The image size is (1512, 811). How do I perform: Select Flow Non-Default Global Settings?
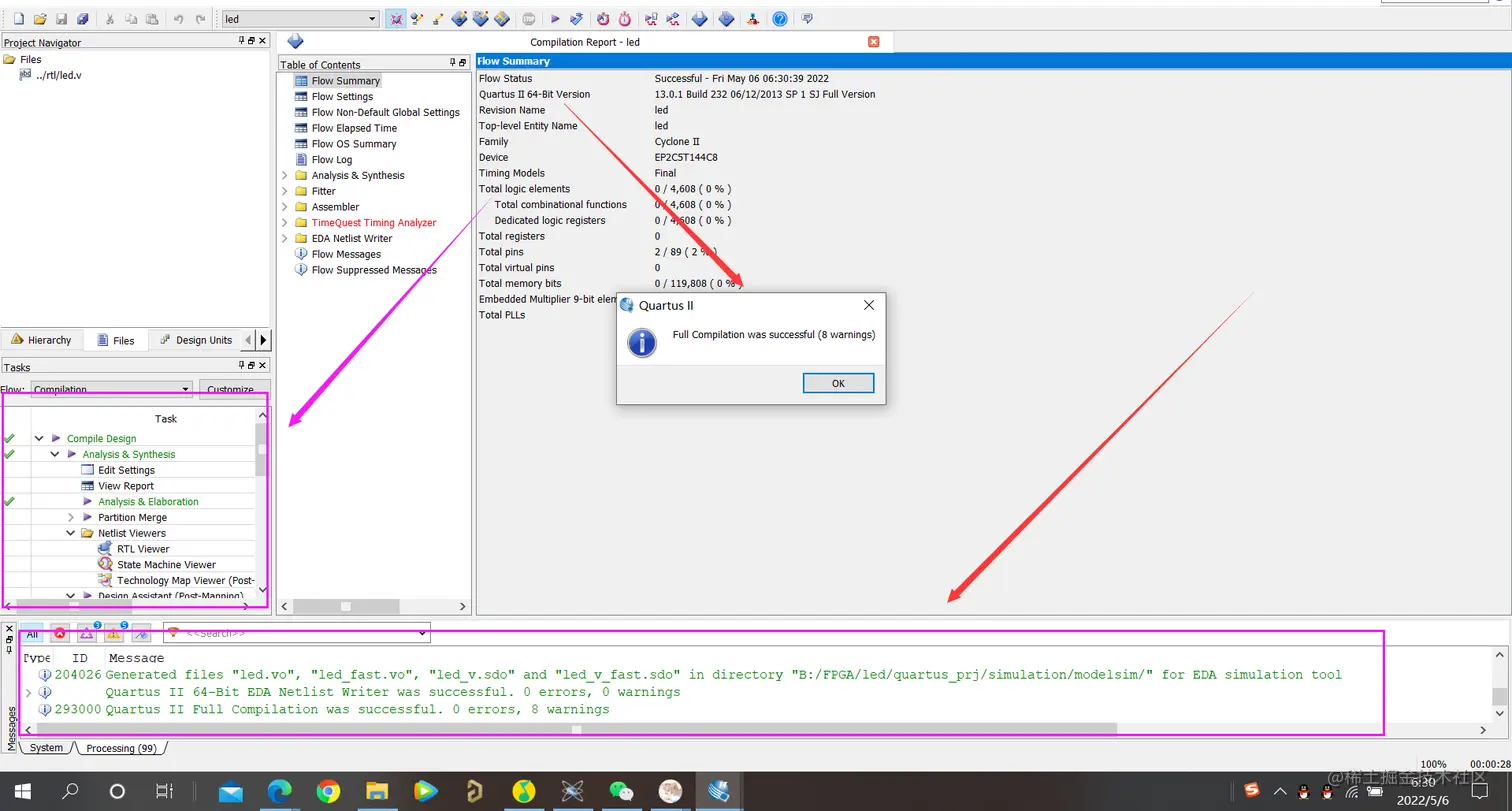coord(386,113)
